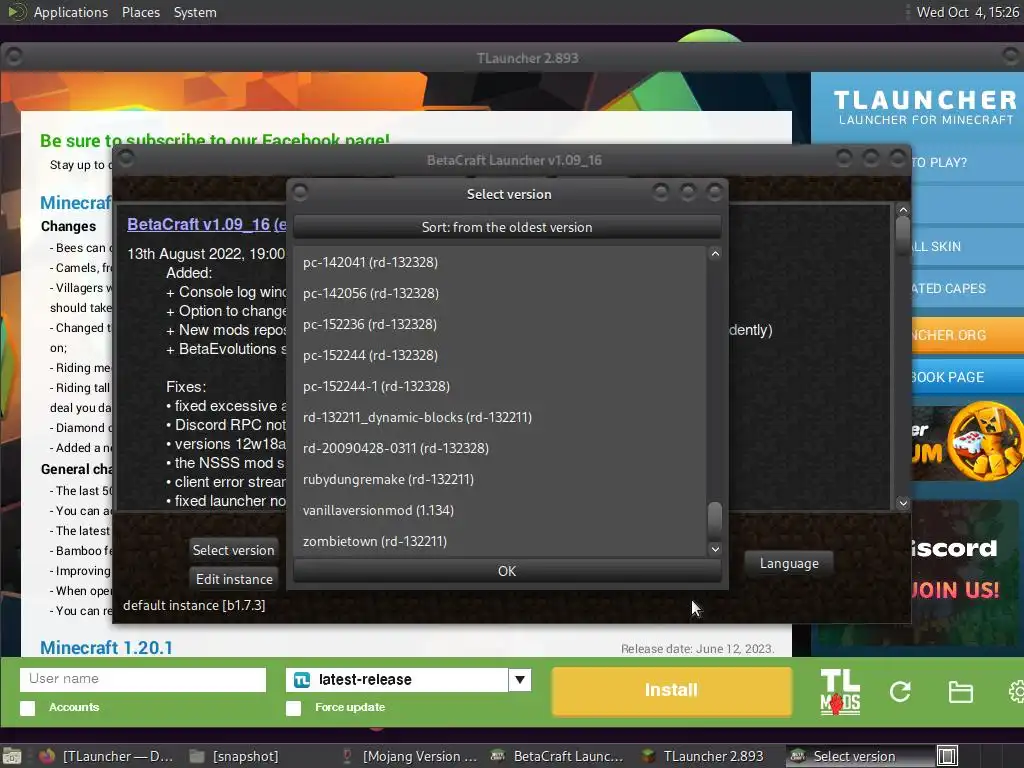Click Select version dialog menu button

click(x=300, y=193)
